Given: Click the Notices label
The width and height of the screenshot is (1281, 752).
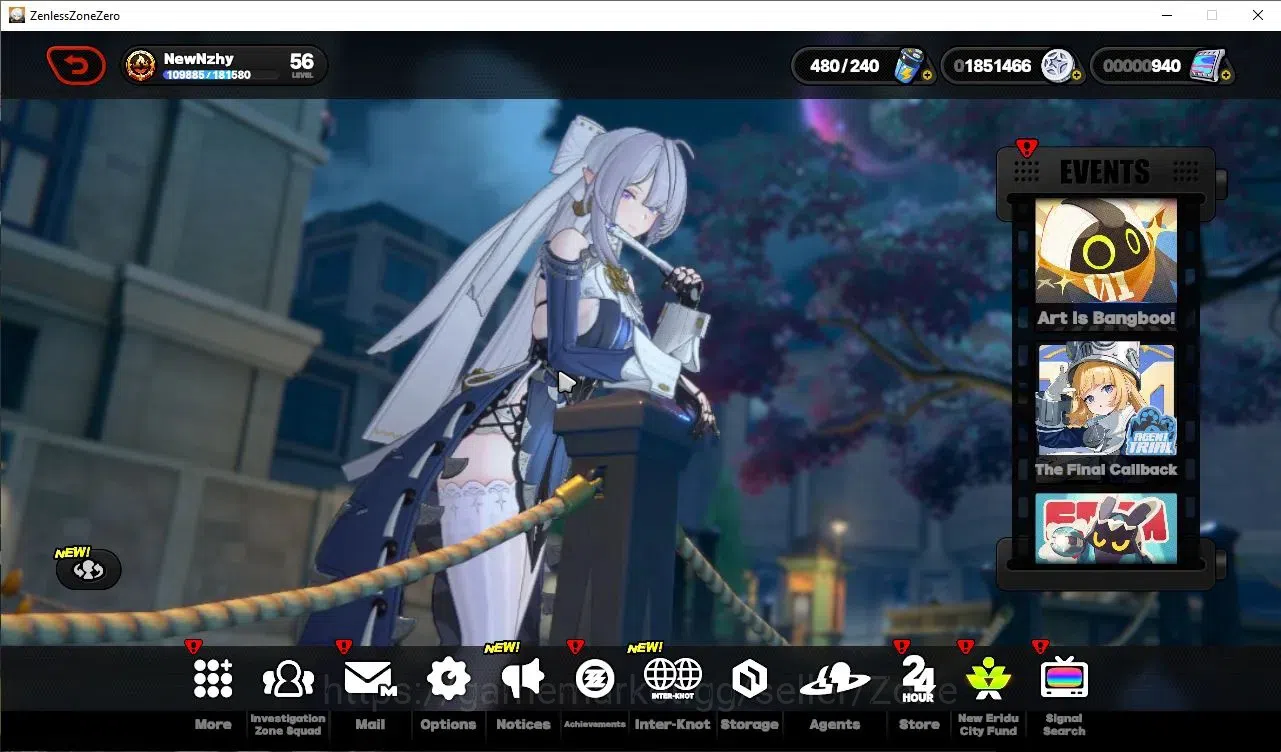Looking at the screenshot, I should 523,724.
